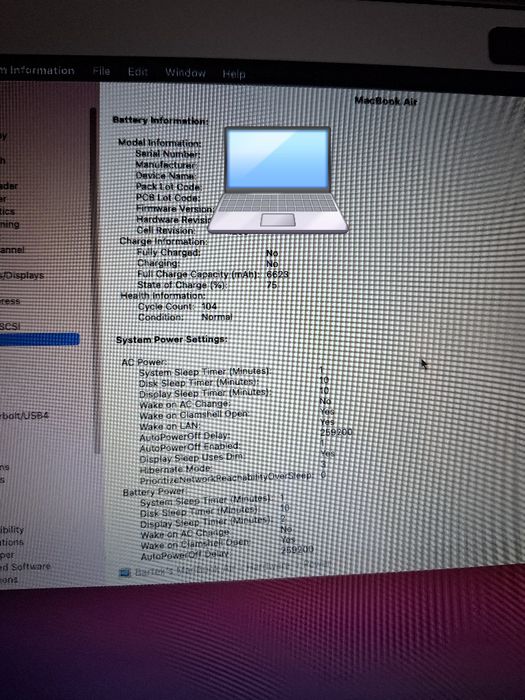Viewport: 525px width, 700px height.
Task: Click the AC Power heading
Action: coord(144,362)
